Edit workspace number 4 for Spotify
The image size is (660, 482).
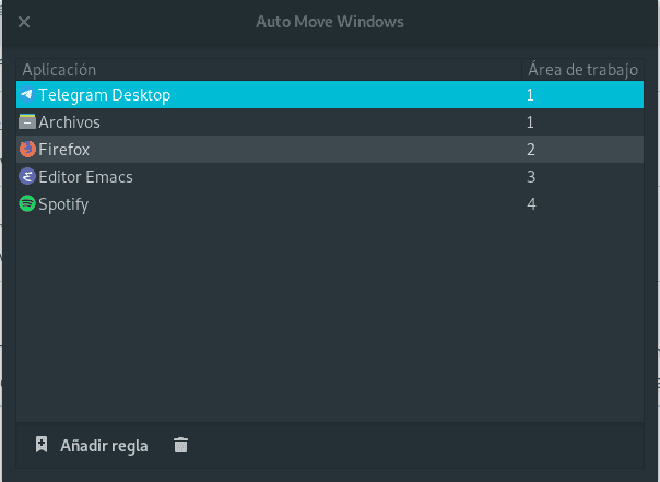coord(531,204)
